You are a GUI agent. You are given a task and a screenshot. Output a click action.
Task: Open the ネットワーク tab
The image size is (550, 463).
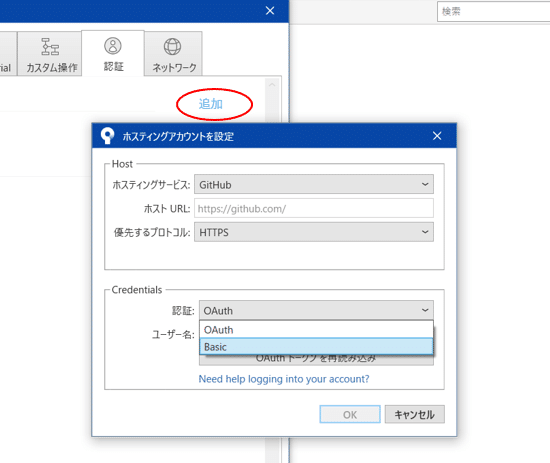(173, 54)
